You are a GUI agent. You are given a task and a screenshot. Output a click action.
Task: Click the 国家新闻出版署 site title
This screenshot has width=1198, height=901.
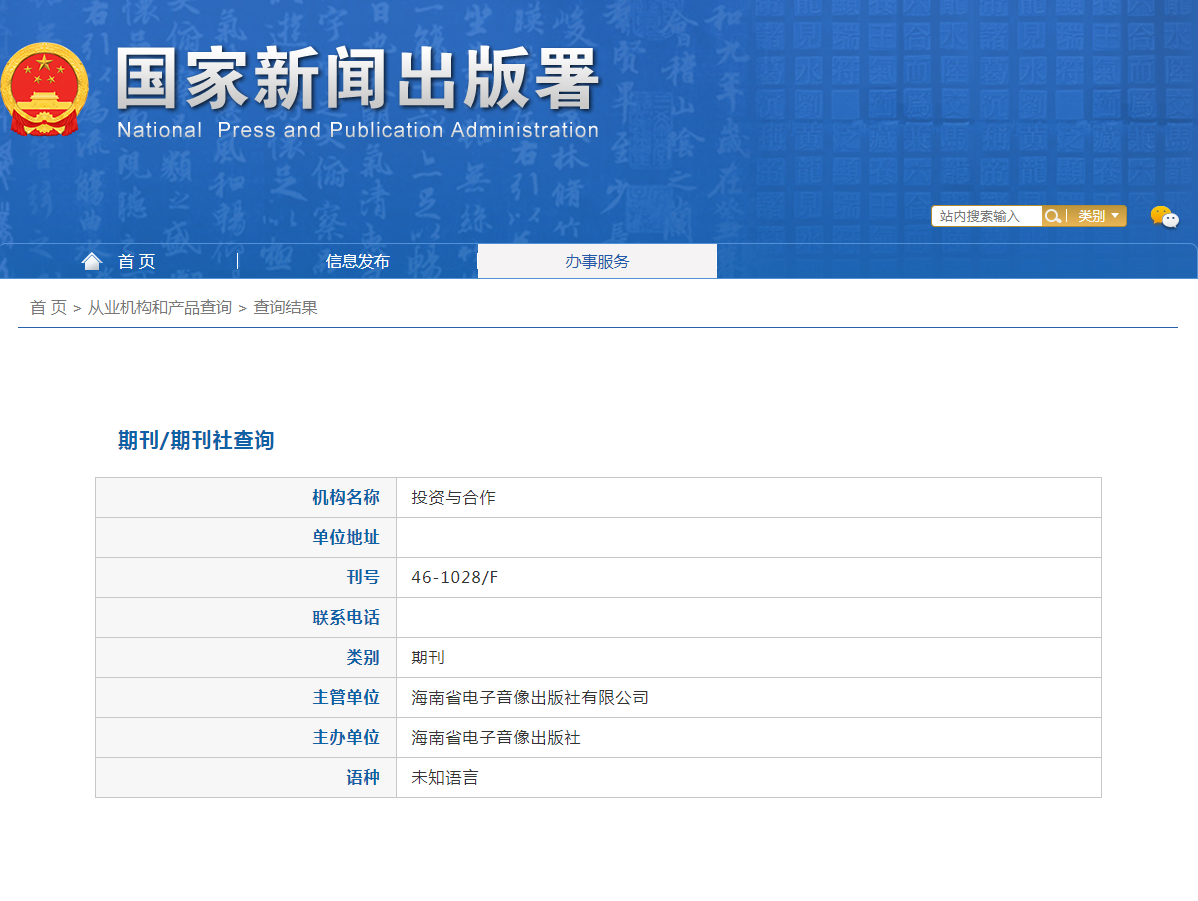pos(357,78)
